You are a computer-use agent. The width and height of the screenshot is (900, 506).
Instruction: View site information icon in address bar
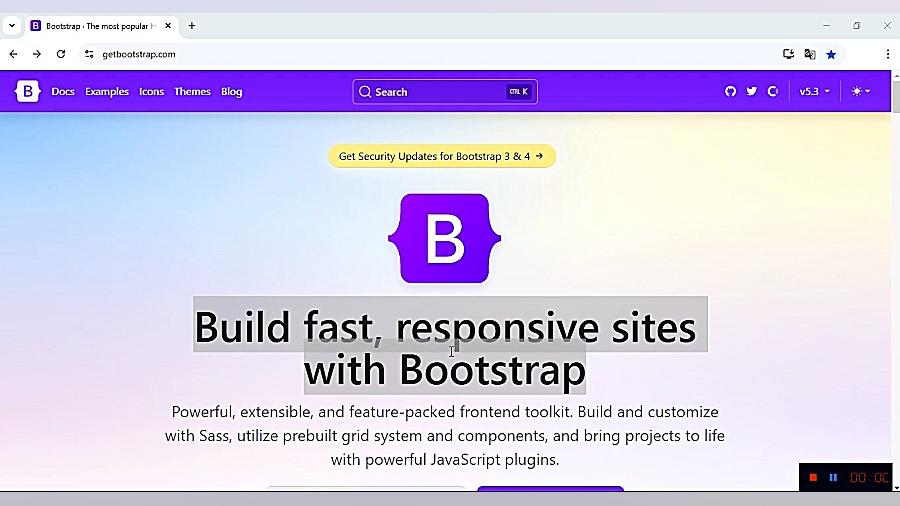coord(89,54)
